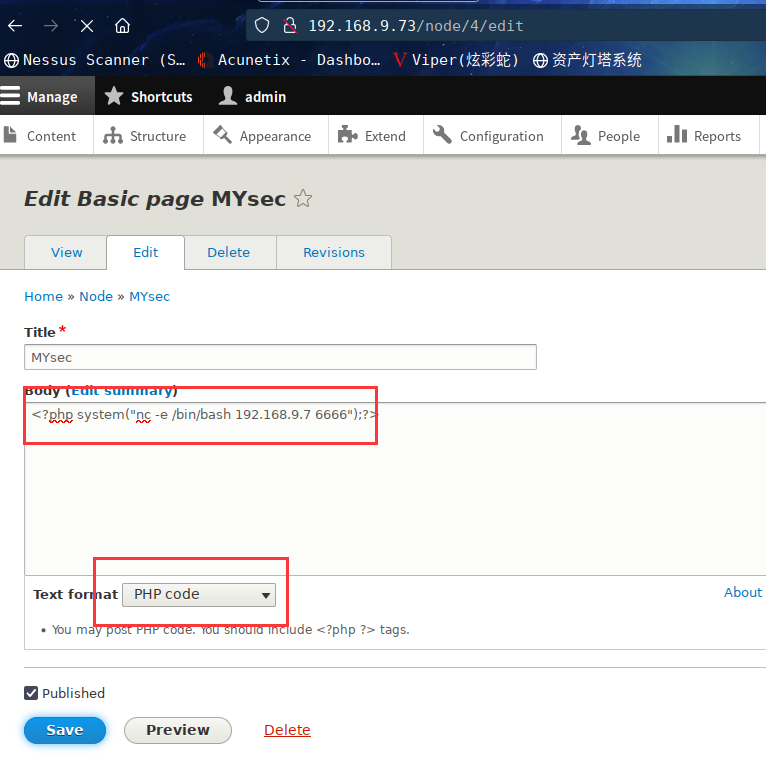
Task: Switch to the Revisions tab
Action: 334,253
